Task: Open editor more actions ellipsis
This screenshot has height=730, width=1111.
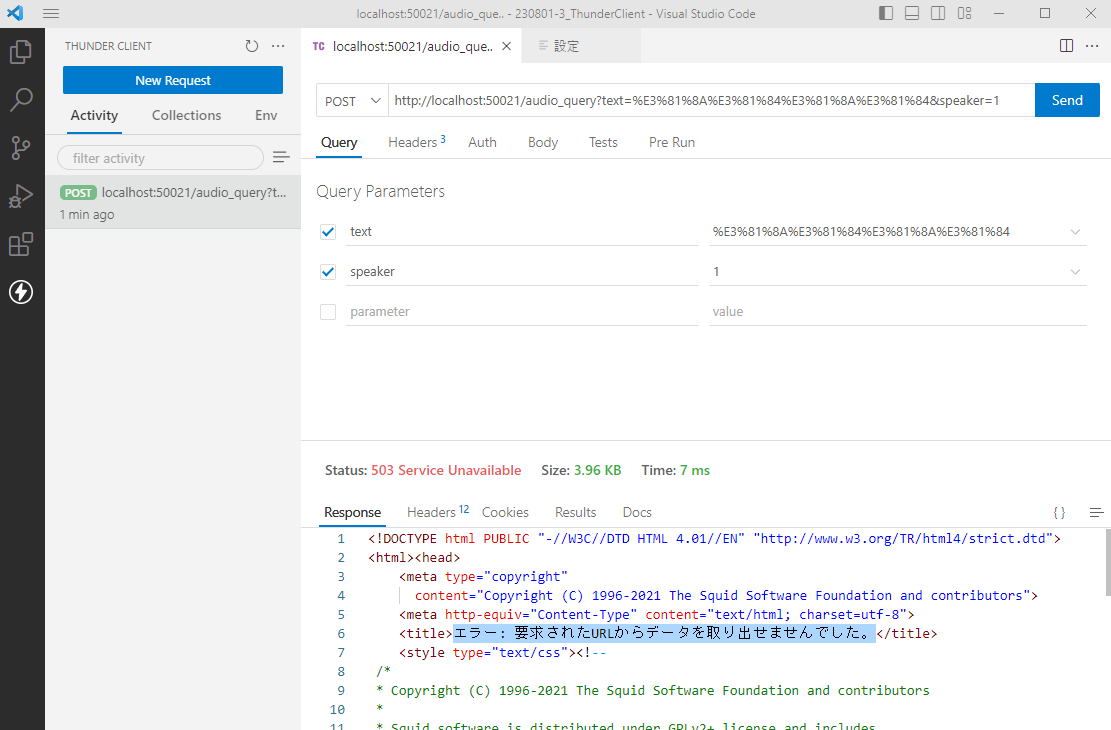Action: [x=1092, y=46]
